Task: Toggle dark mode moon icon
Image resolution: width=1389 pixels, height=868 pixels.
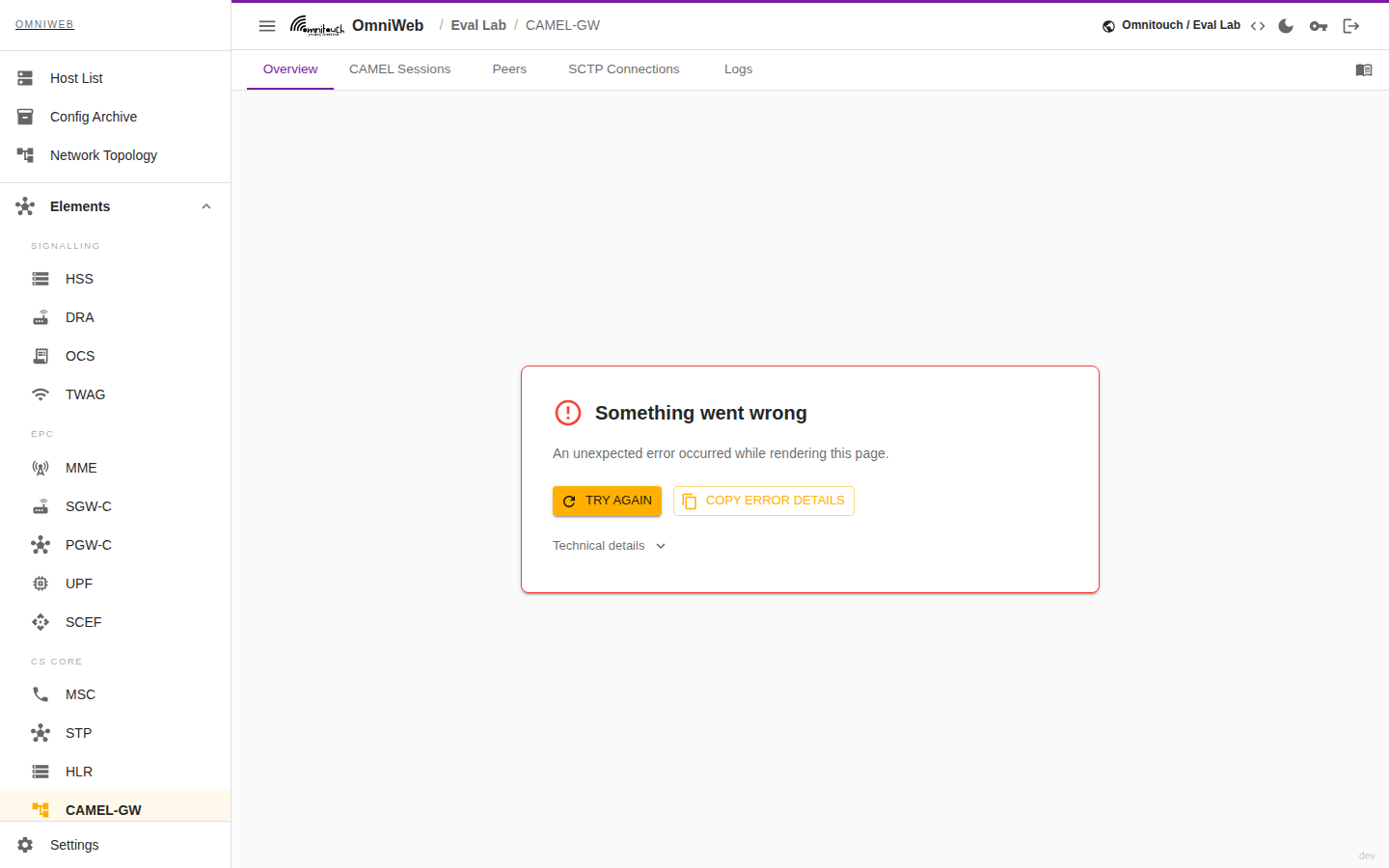Action: (x=1286, y=26)
